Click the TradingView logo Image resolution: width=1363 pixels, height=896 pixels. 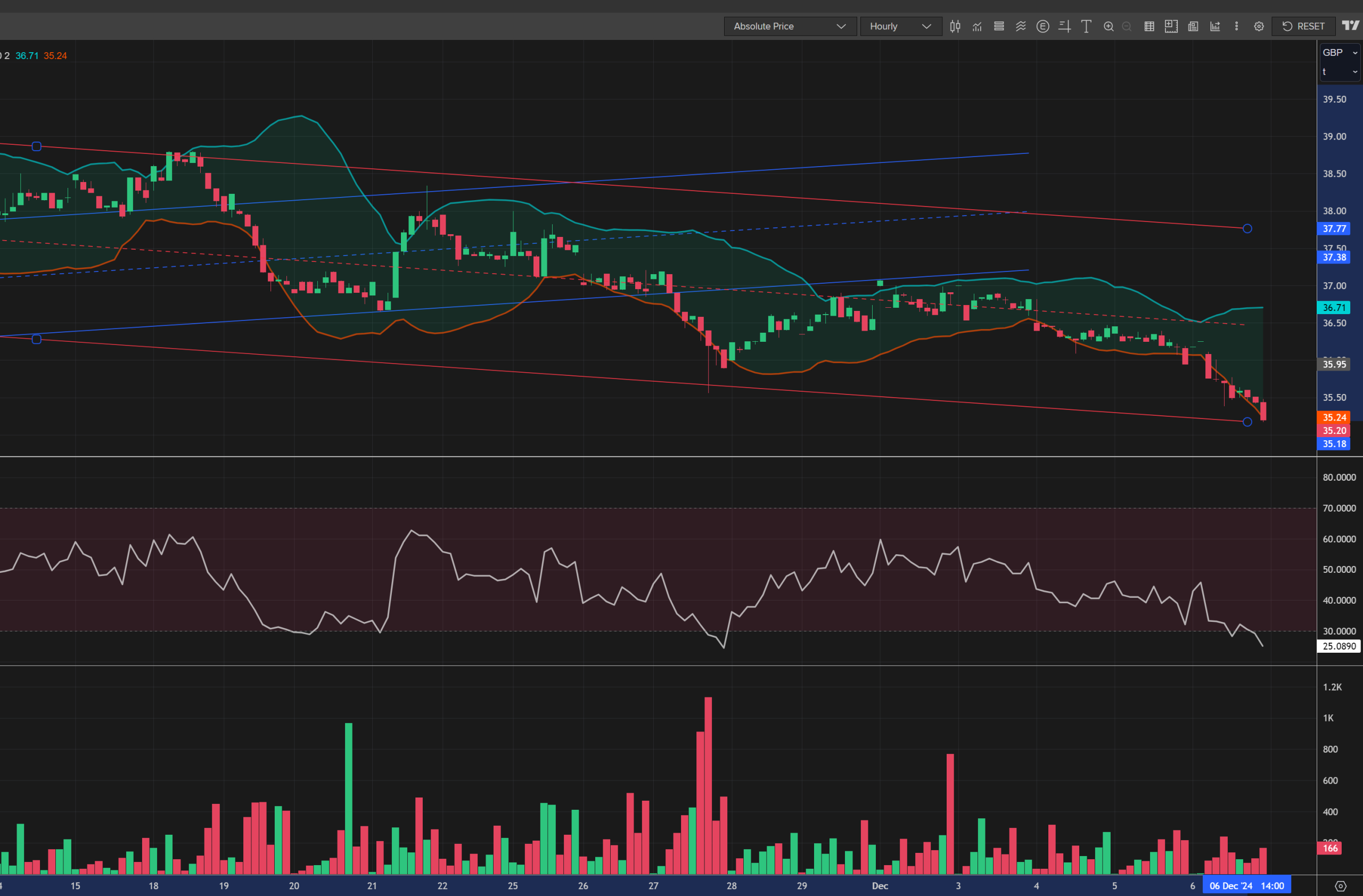click(x=1350, y=26)
